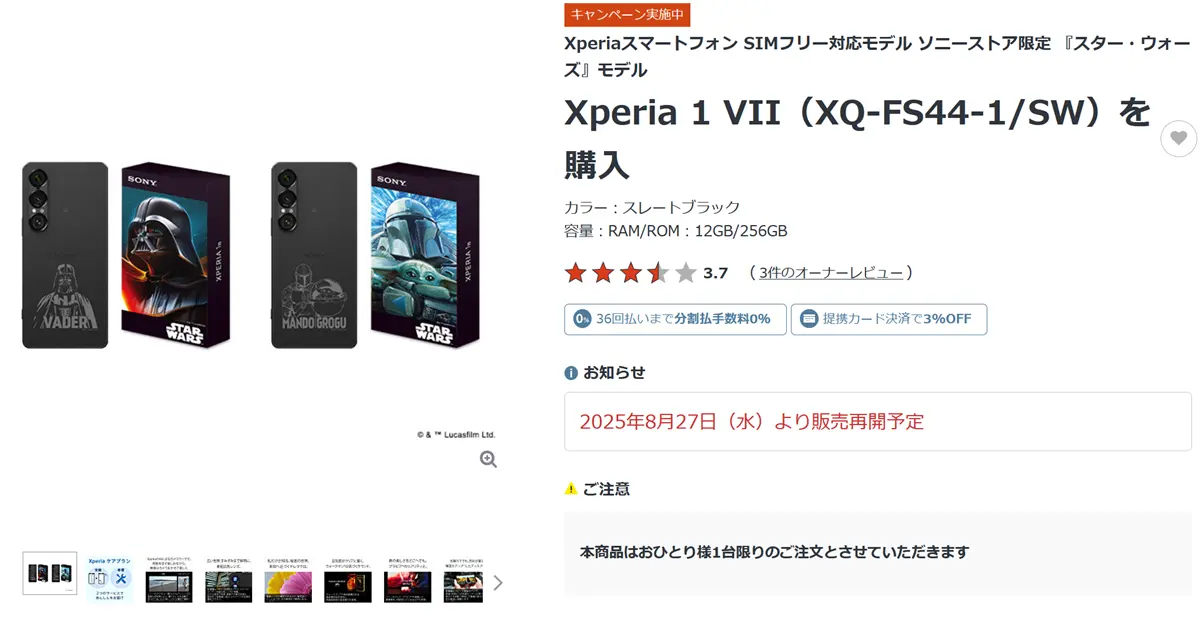
Task: Click the キャンペーン実施中 orange label
Action: point(627,15)
